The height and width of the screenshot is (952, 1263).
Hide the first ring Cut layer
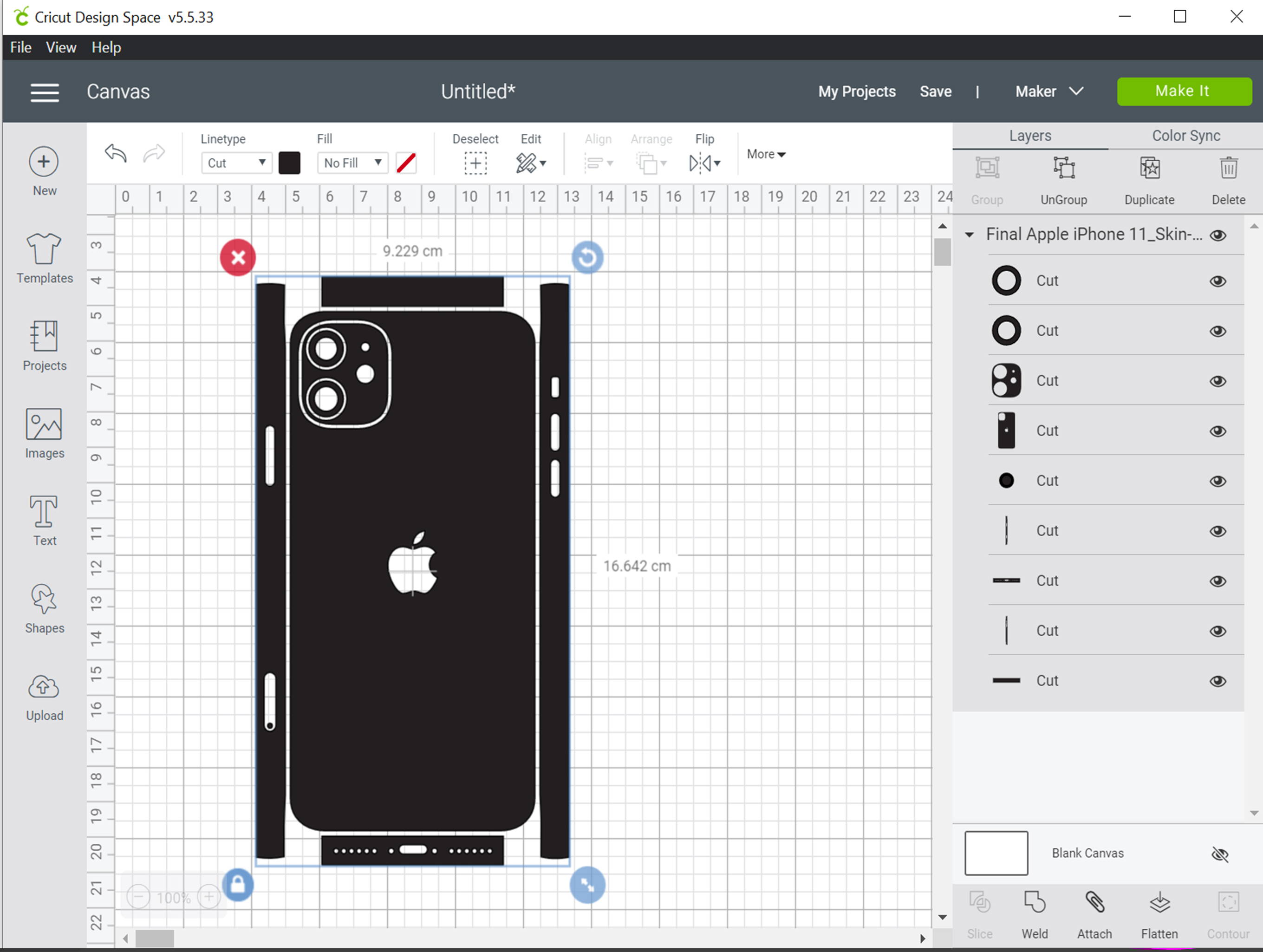tap(1218, 281)
